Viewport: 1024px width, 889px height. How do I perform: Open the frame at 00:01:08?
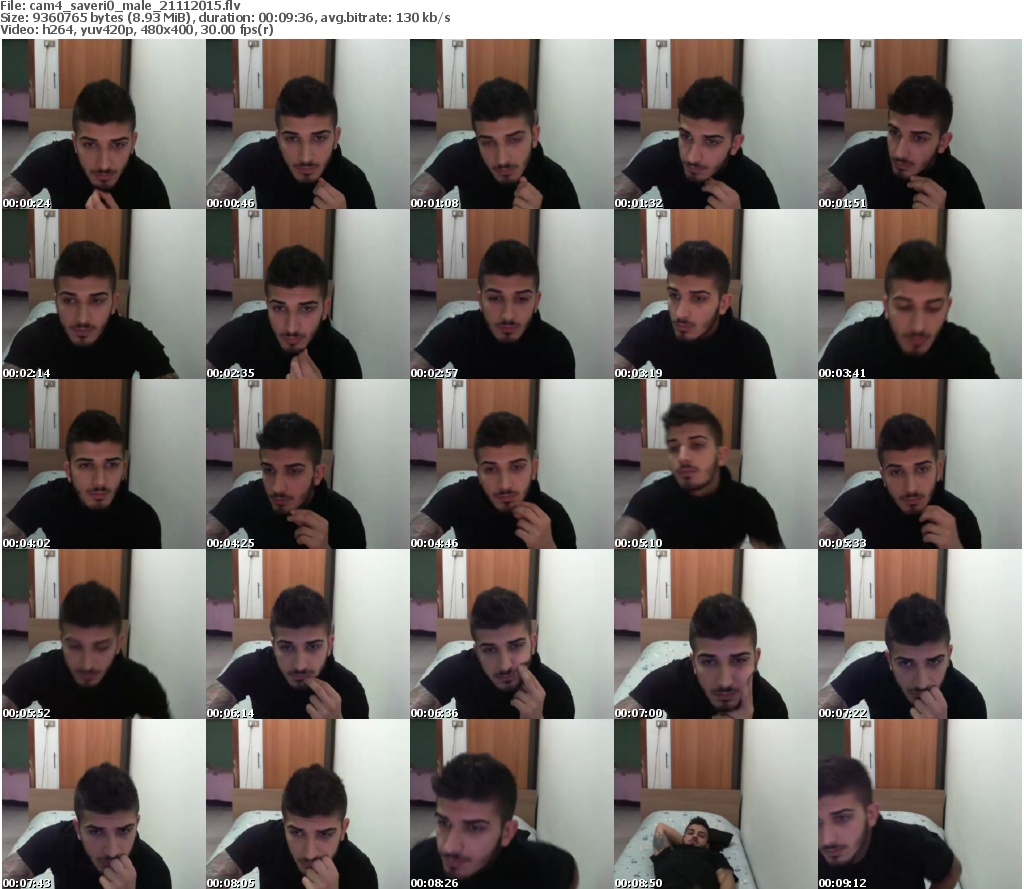click(x=511, y=124)
